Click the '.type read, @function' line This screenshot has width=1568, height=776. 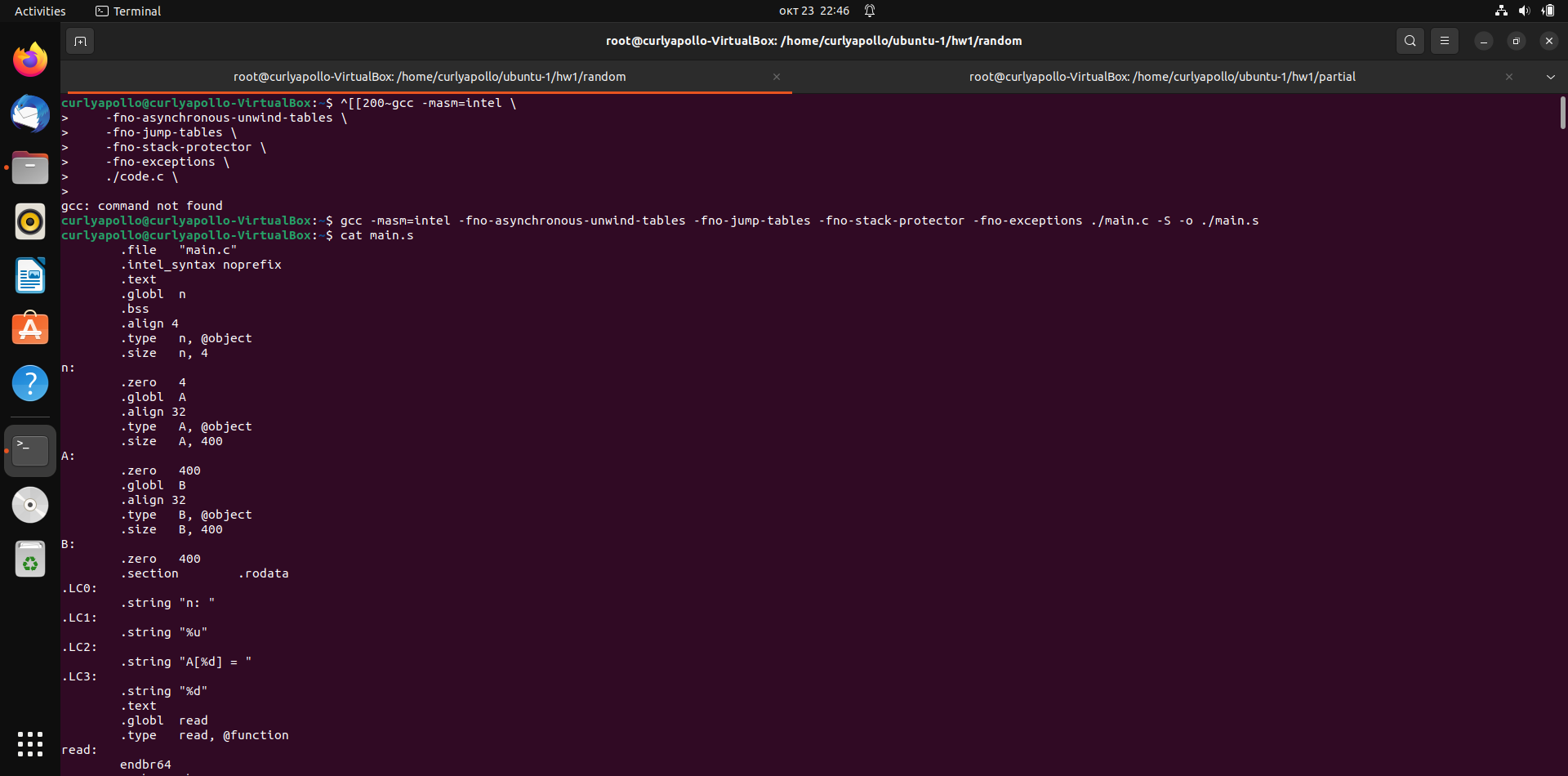coord(204,735)
